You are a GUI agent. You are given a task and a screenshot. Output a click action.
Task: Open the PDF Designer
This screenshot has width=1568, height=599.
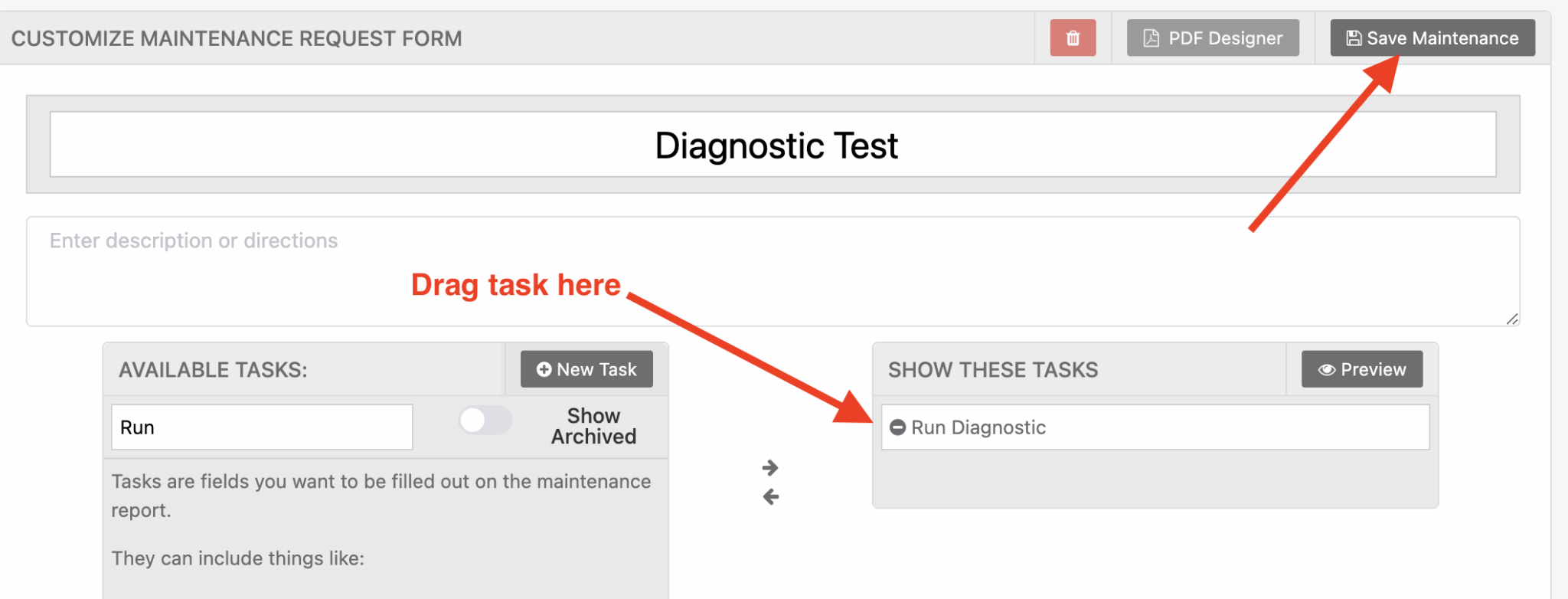(1213, 38)
